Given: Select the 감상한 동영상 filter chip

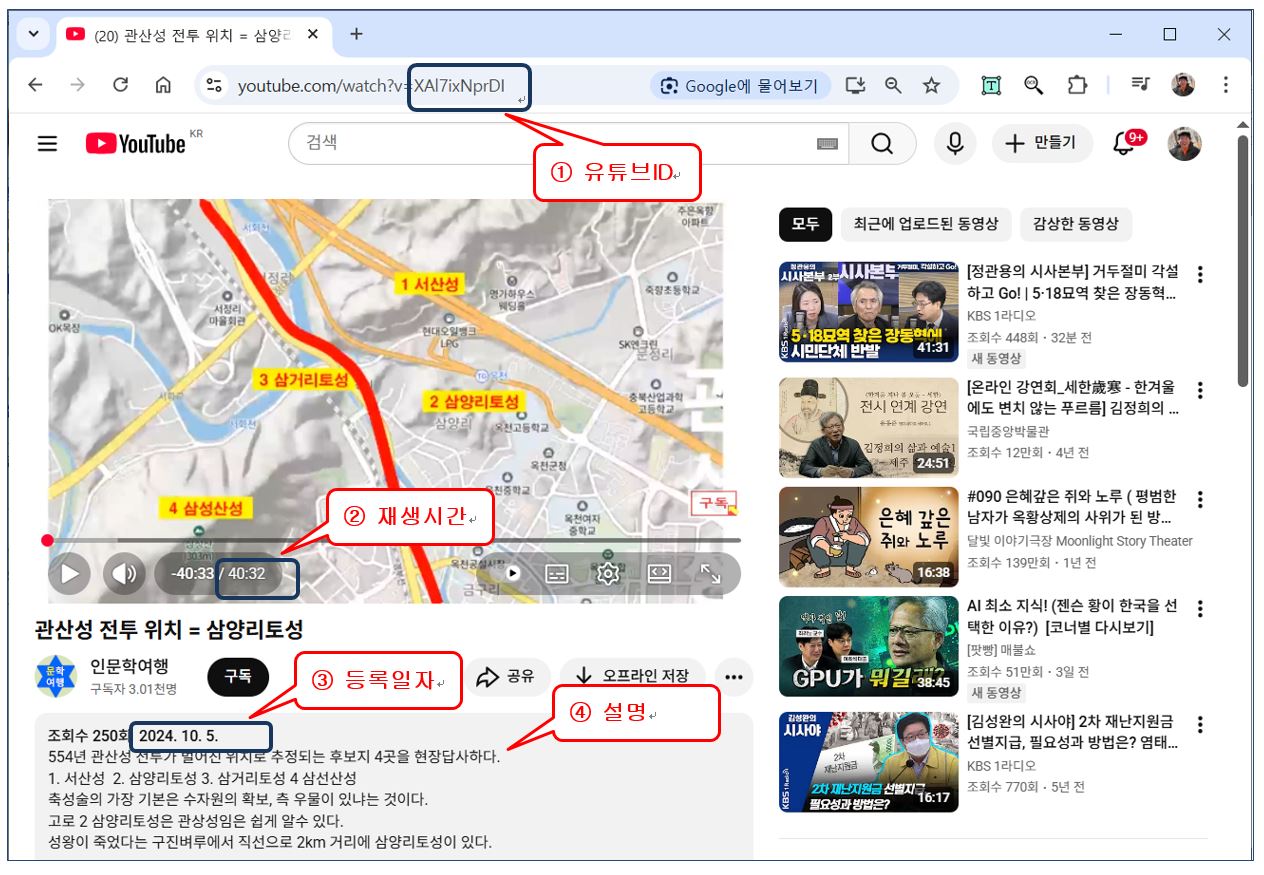Looking at the screenshot, I should 1075,224.
